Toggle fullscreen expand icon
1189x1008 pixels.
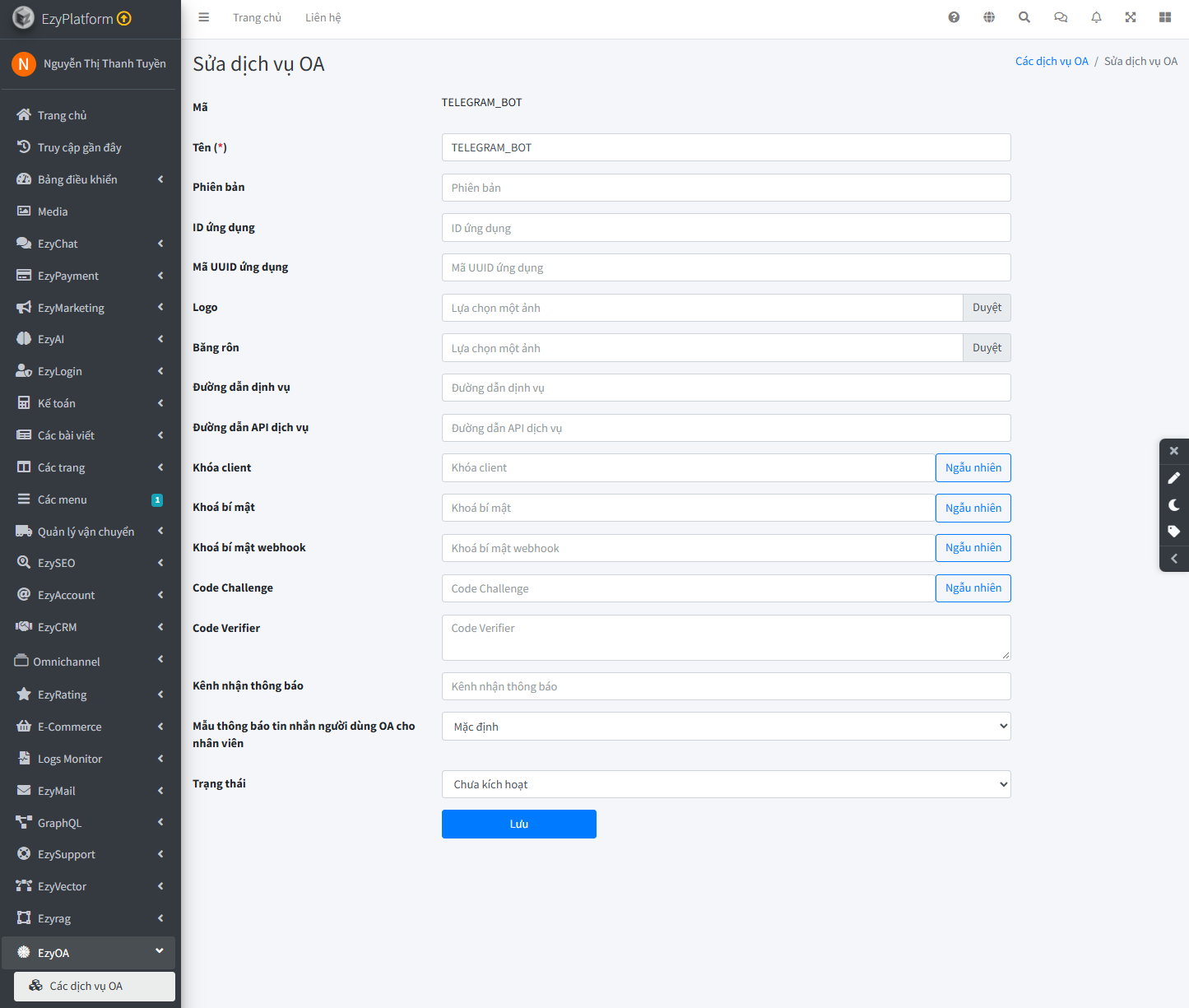[1131, 17]
